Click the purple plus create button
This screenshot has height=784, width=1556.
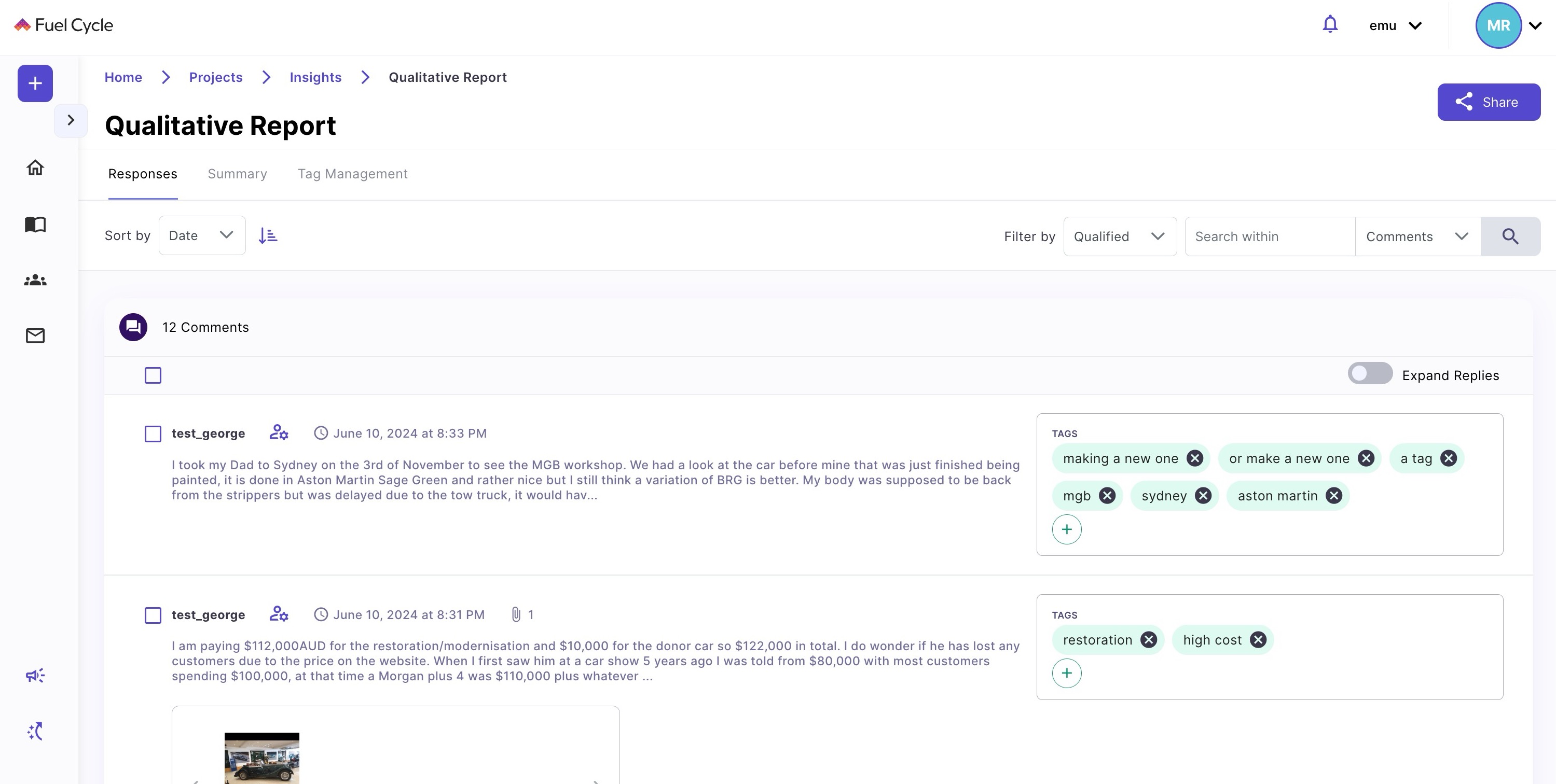[x=35, y=83]
